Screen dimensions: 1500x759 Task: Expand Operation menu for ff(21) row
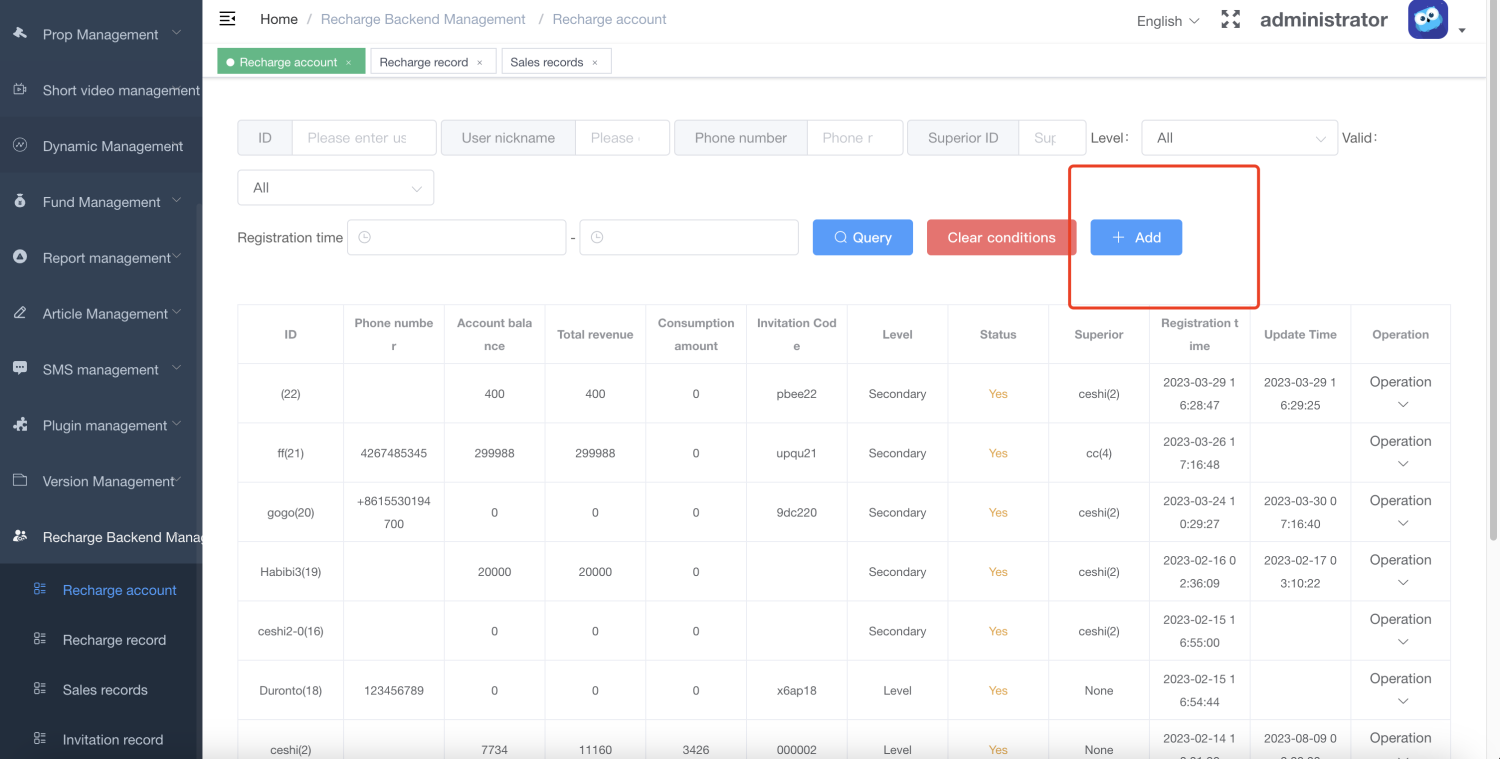(1400, 452)
